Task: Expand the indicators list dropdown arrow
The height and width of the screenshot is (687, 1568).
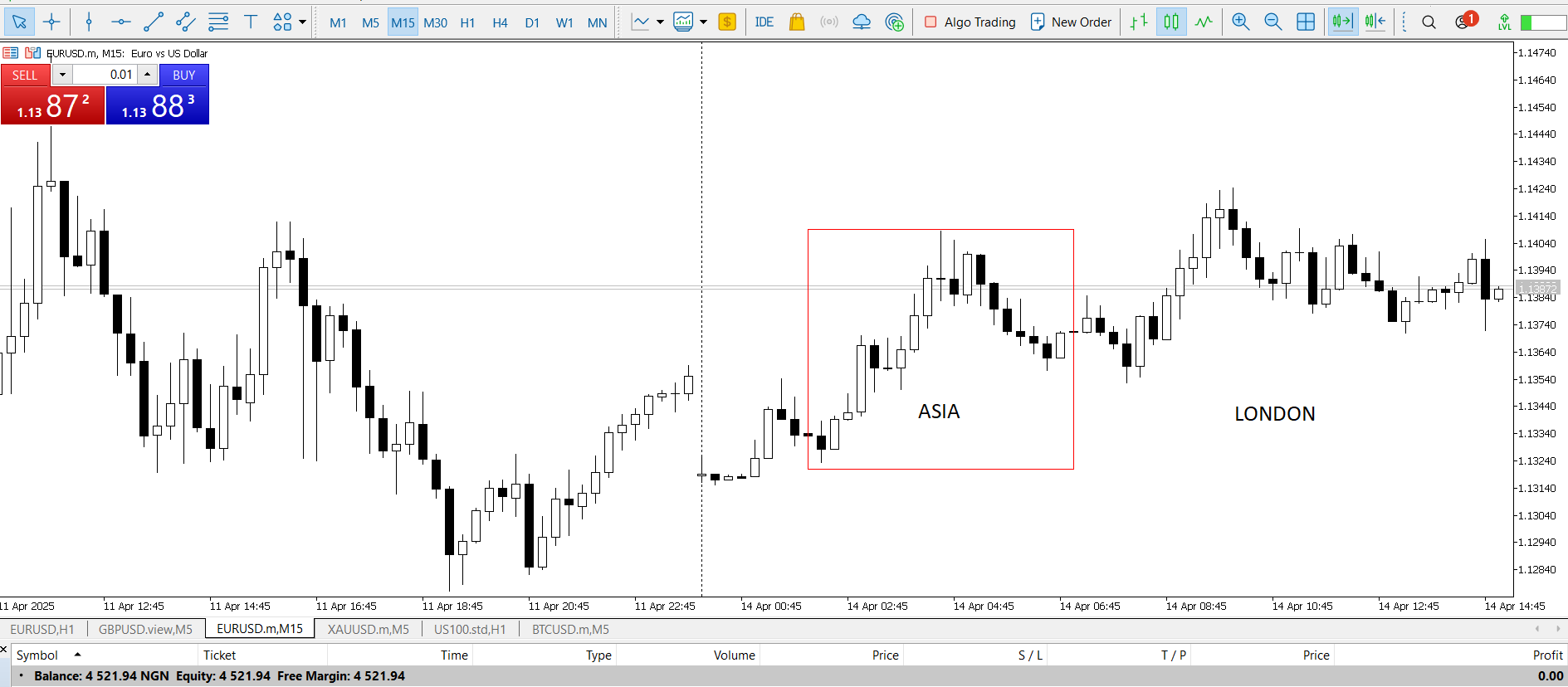Action: click(x=660, y=22)
